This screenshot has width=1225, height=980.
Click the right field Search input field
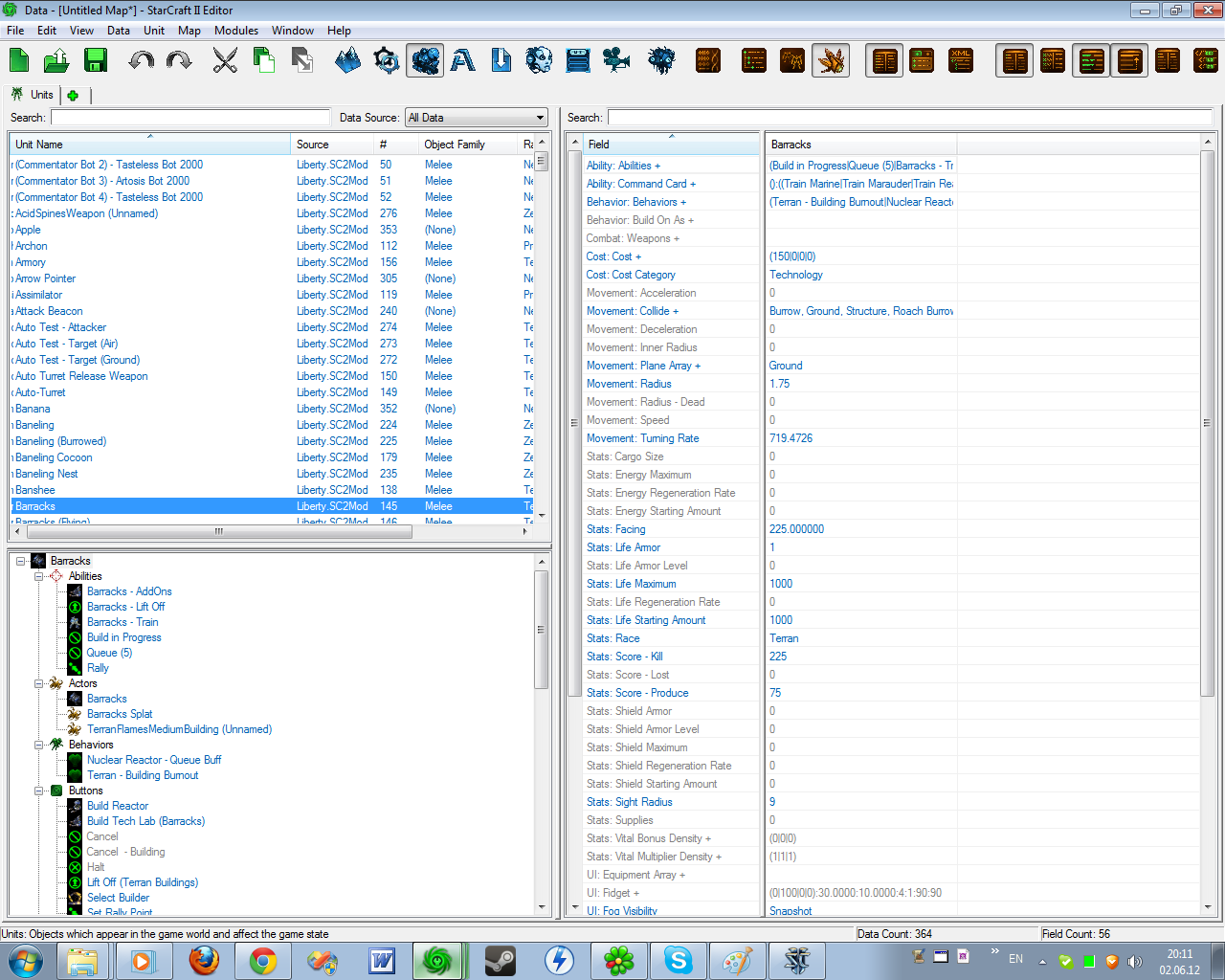pyautogui.click(x=910, y=118)
